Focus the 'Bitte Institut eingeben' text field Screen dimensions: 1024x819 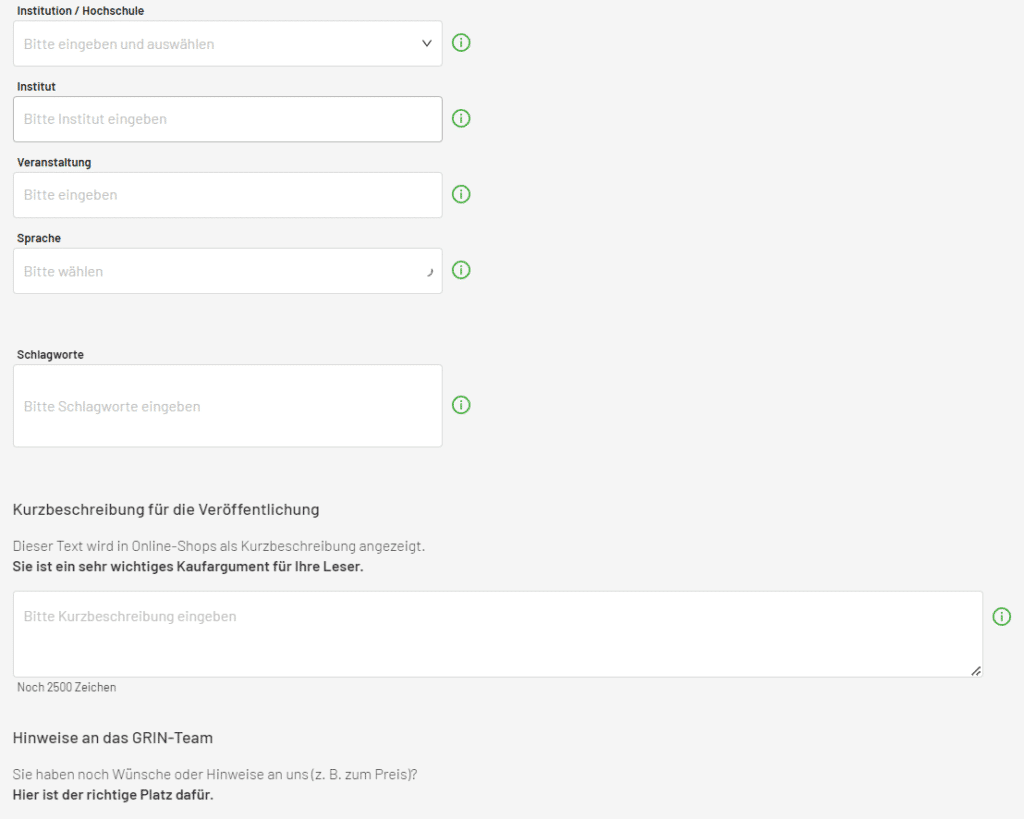click(227, 119)
